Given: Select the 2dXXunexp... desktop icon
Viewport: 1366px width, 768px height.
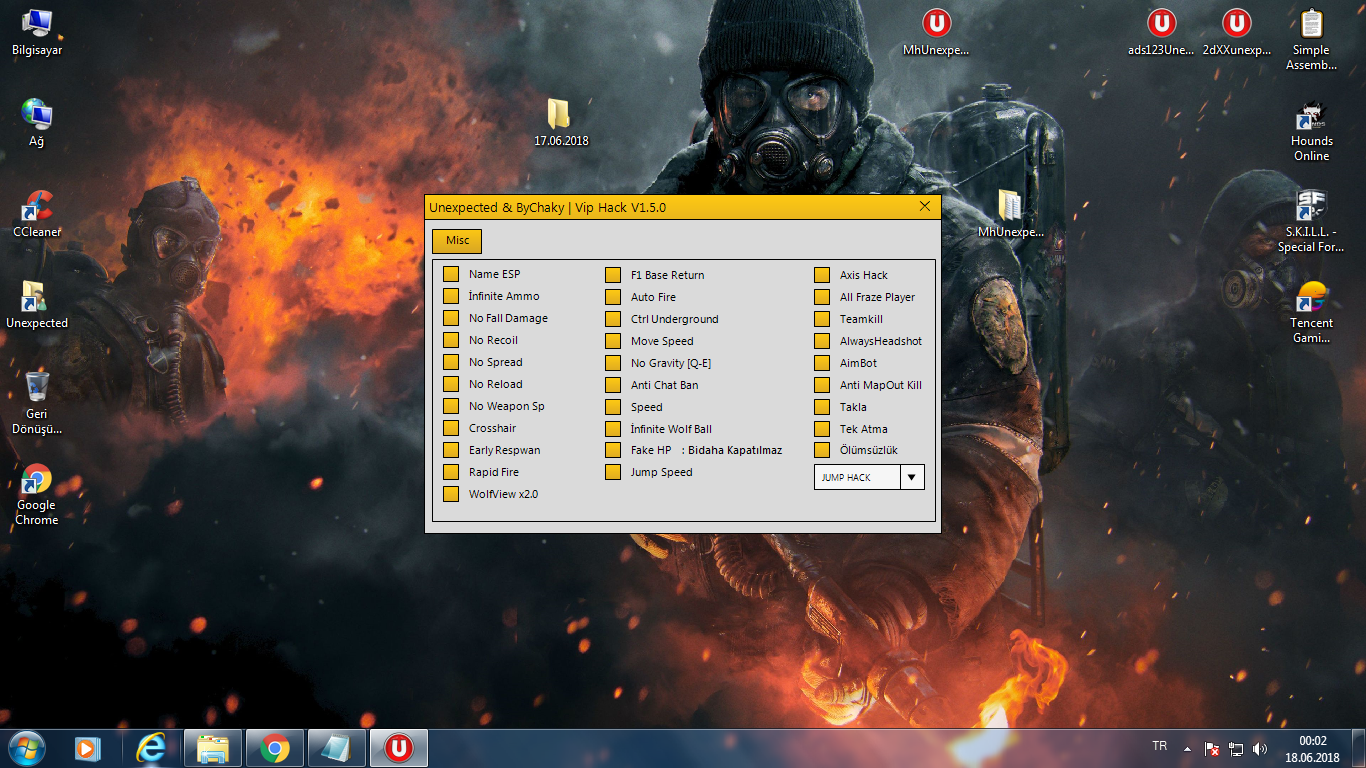Looking at the screenshot, I should click(1237, 32).
